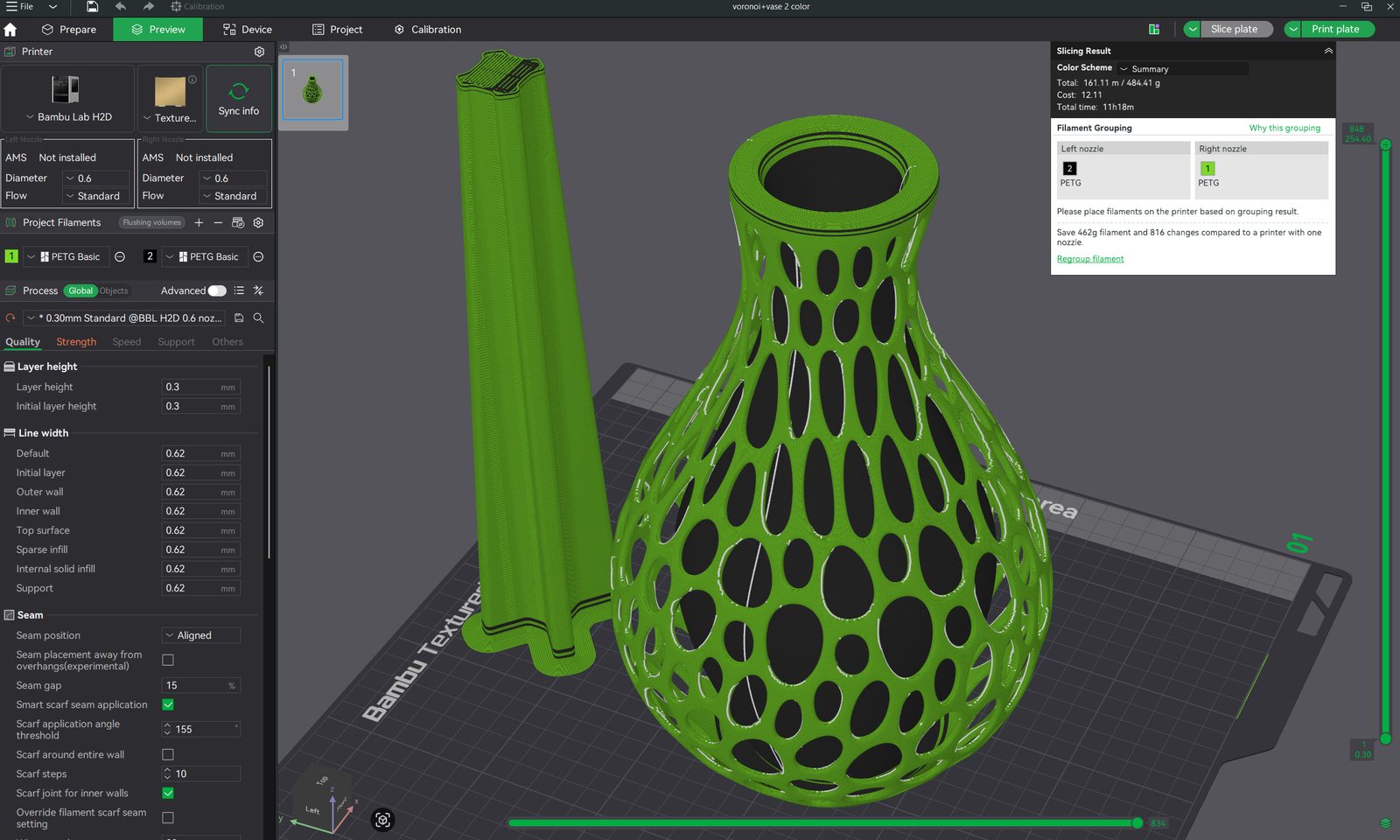
Task: Open the Support settings tab
Action: coord(176,342)
